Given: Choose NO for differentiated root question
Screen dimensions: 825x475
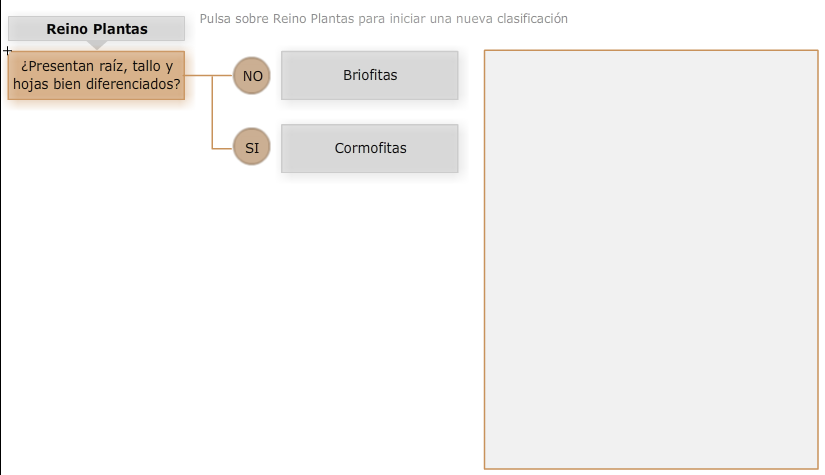Looking at the screenshot, I should 252,75.
